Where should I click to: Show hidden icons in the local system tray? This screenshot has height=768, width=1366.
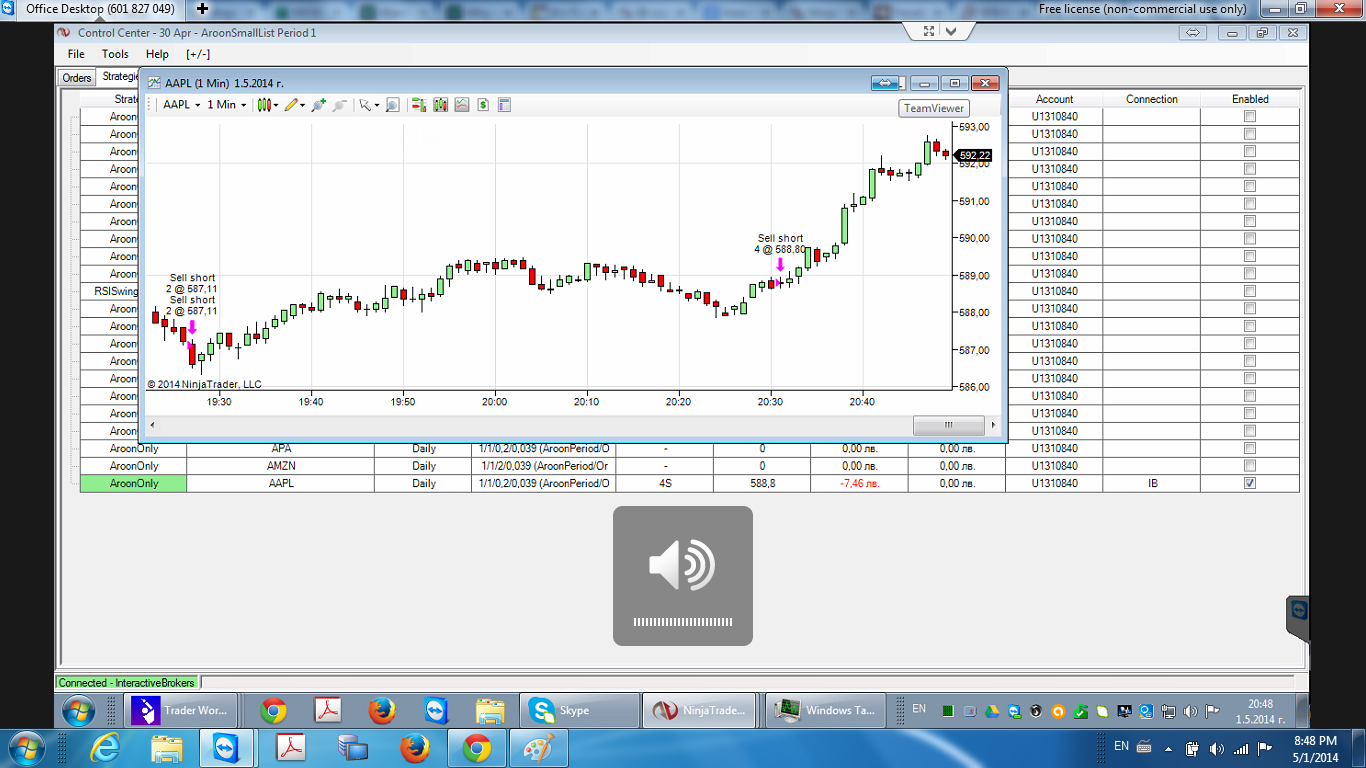click(1170, 748)
